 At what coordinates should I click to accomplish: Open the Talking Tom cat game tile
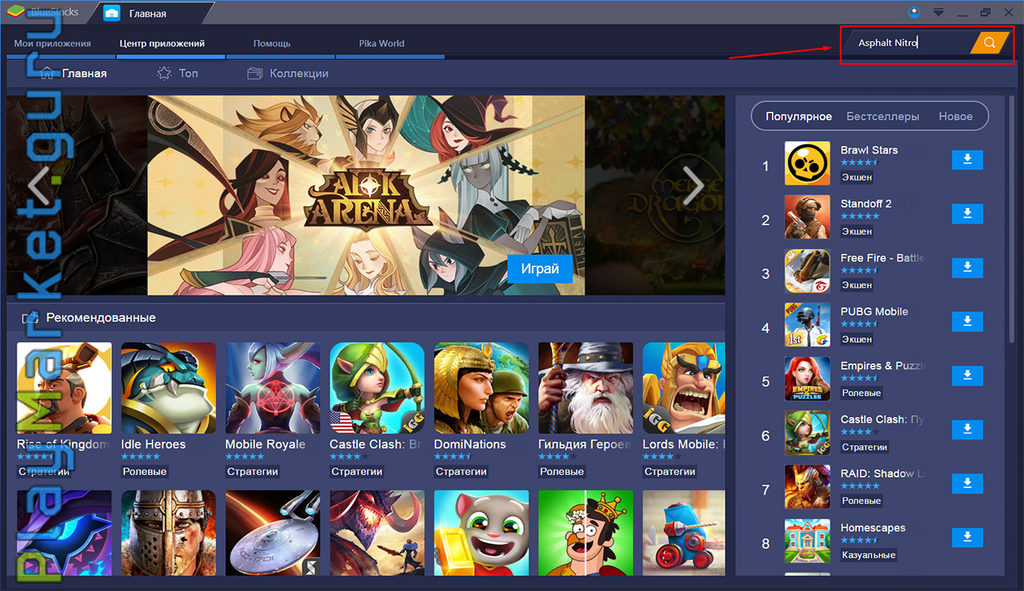481,533
